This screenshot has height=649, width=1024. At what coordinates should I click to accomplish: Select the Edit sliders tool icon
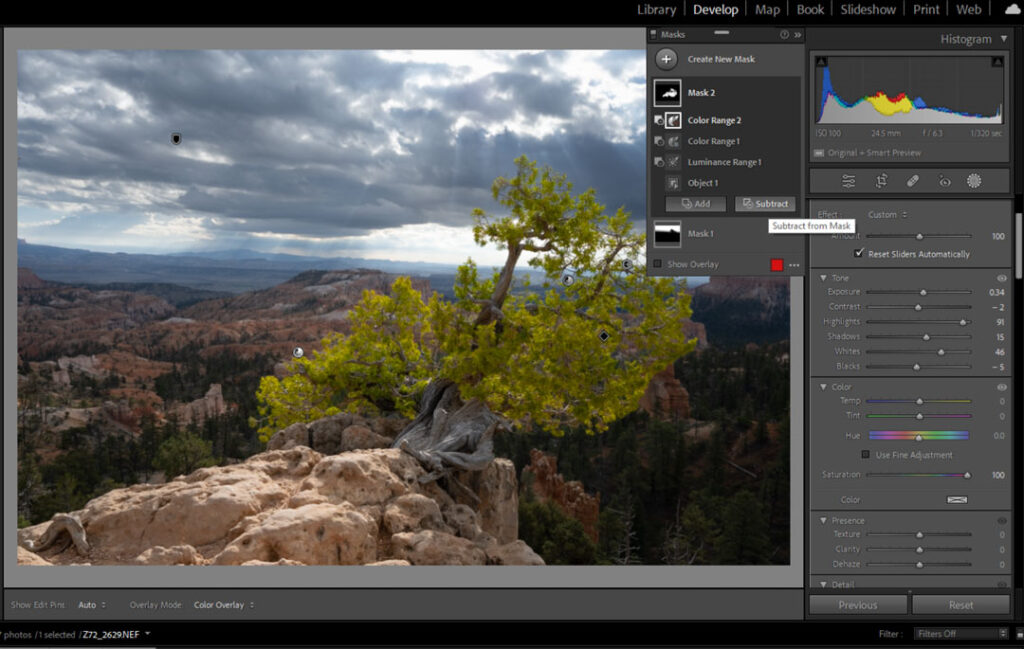848,182
